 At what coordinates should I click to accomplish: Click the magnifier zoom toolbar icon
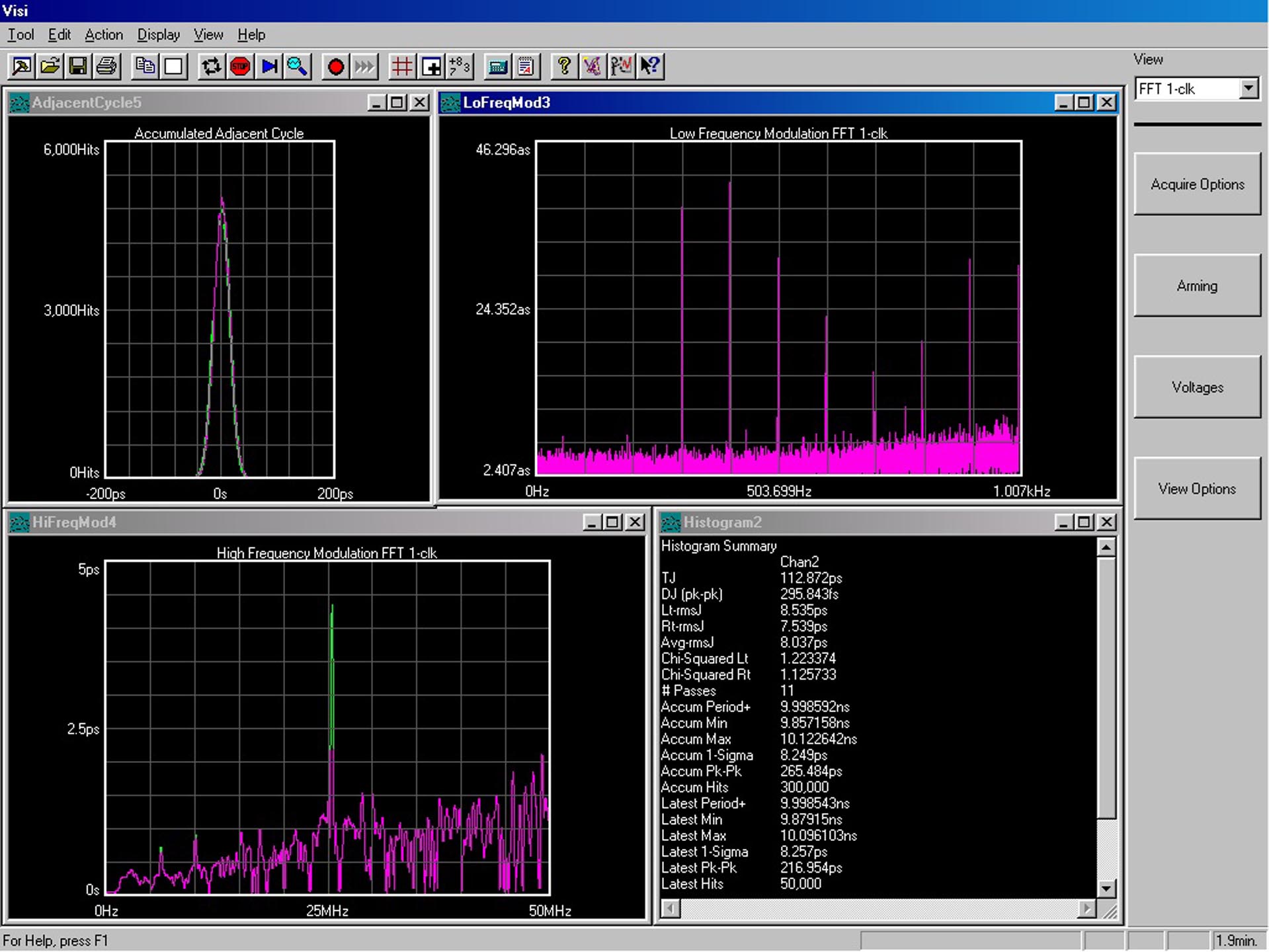pos(298,66)
